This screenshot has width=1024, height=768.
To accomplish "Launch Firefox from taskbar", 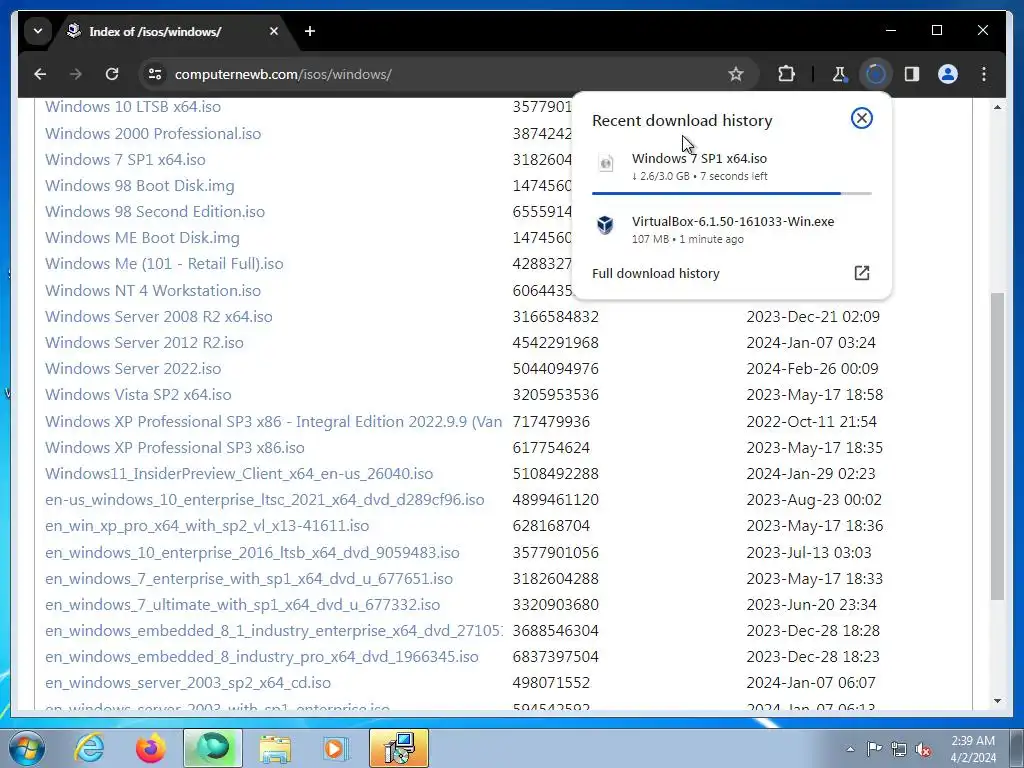I will pyautogui.click(x=151, y=748).
